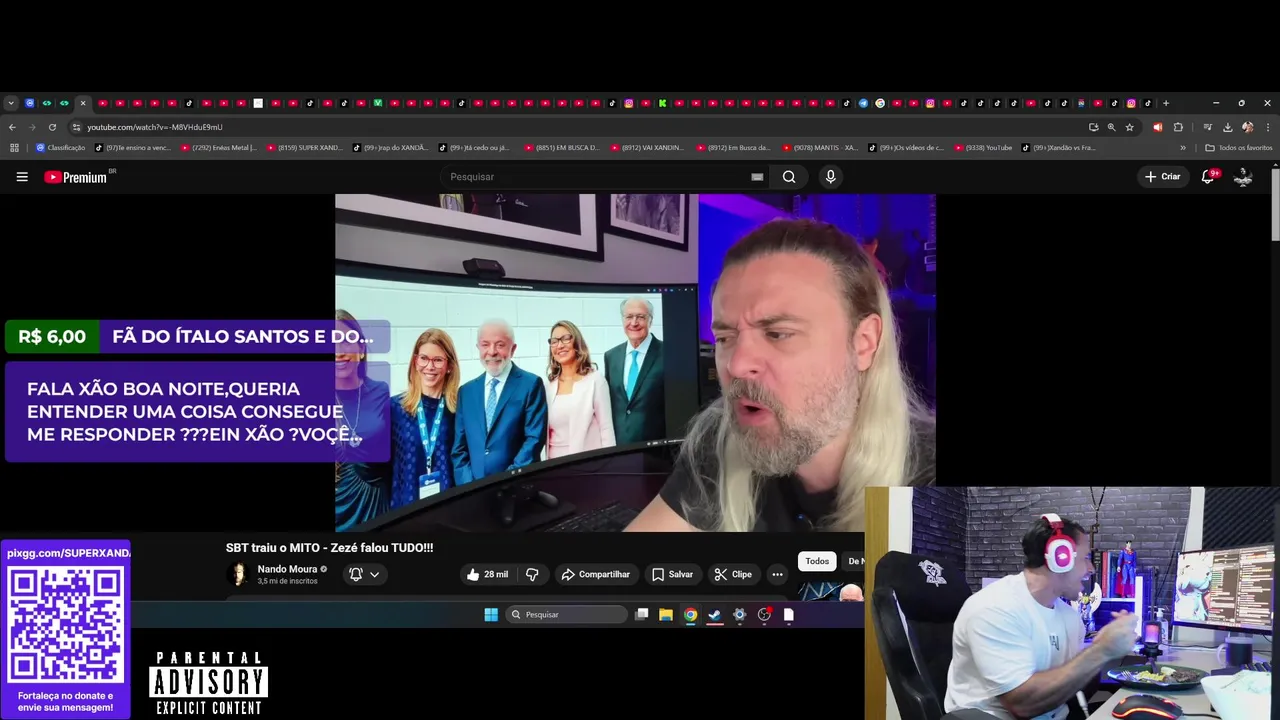Bookmark this page with the star icon
The image size is (1280, 720).
pos(1129,127)
